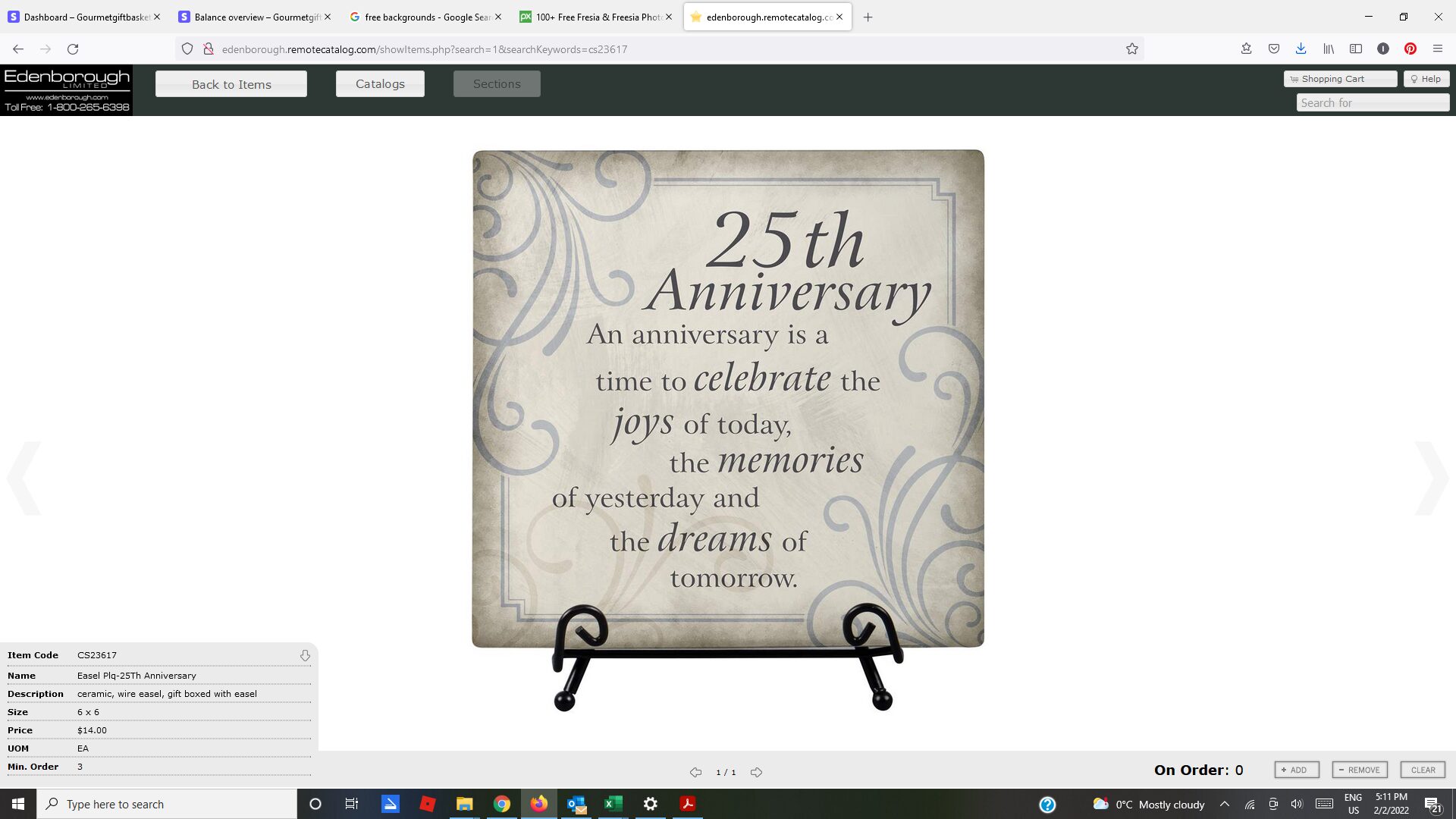Viewport: 1456px width, 819px height.
Task: Switch to Dashboard Gourmetgiftbasket tab
Action: pos(85,17)
